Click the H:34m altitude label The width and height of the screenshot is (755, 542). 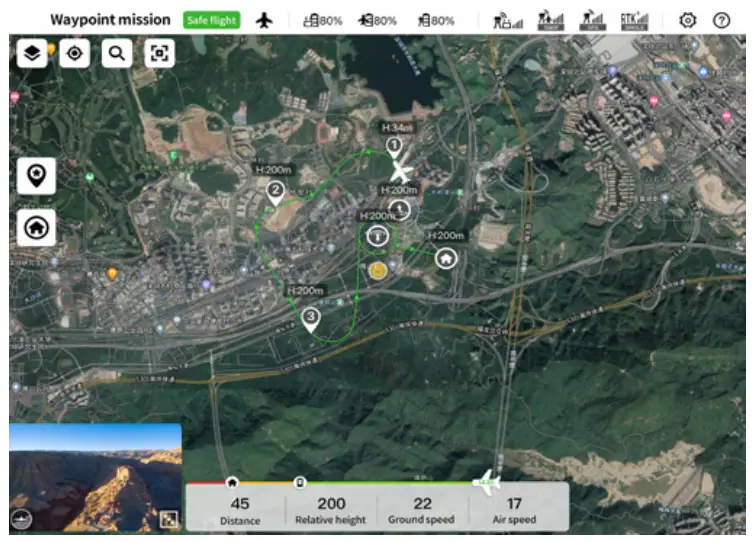click(x=397, y=128)
